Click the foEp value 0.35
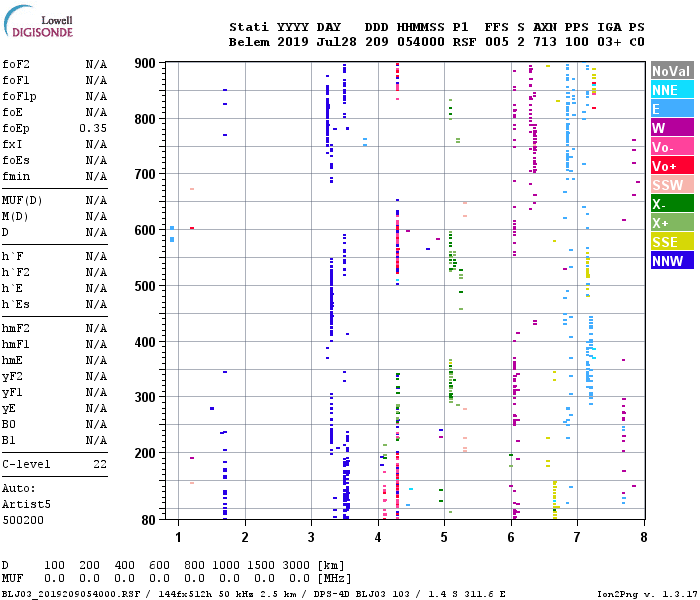Image resolution: width=700 pixels, height=600 pixels. [x=93, y=128]
